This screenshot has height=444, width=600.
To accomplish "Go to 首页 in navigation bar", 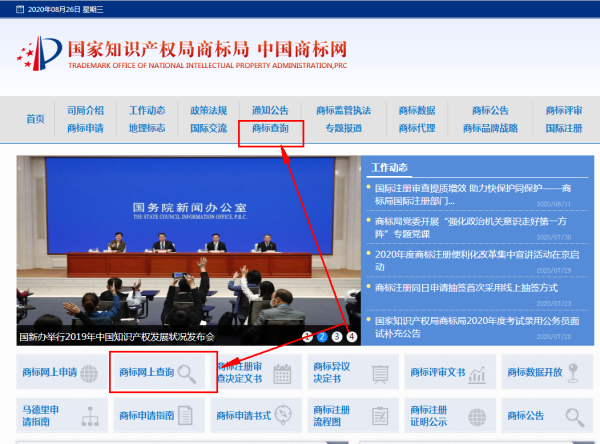I will coord(35,119).
